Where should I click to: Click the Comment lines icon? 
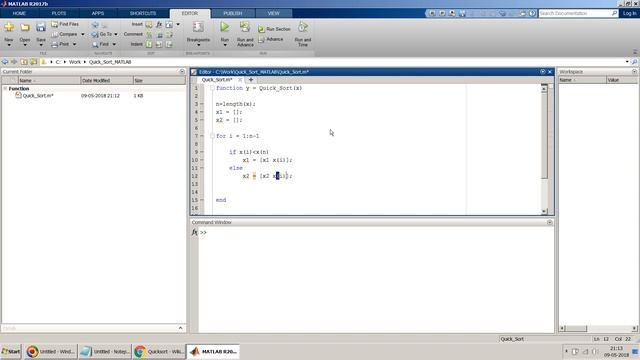pos(149,35)
